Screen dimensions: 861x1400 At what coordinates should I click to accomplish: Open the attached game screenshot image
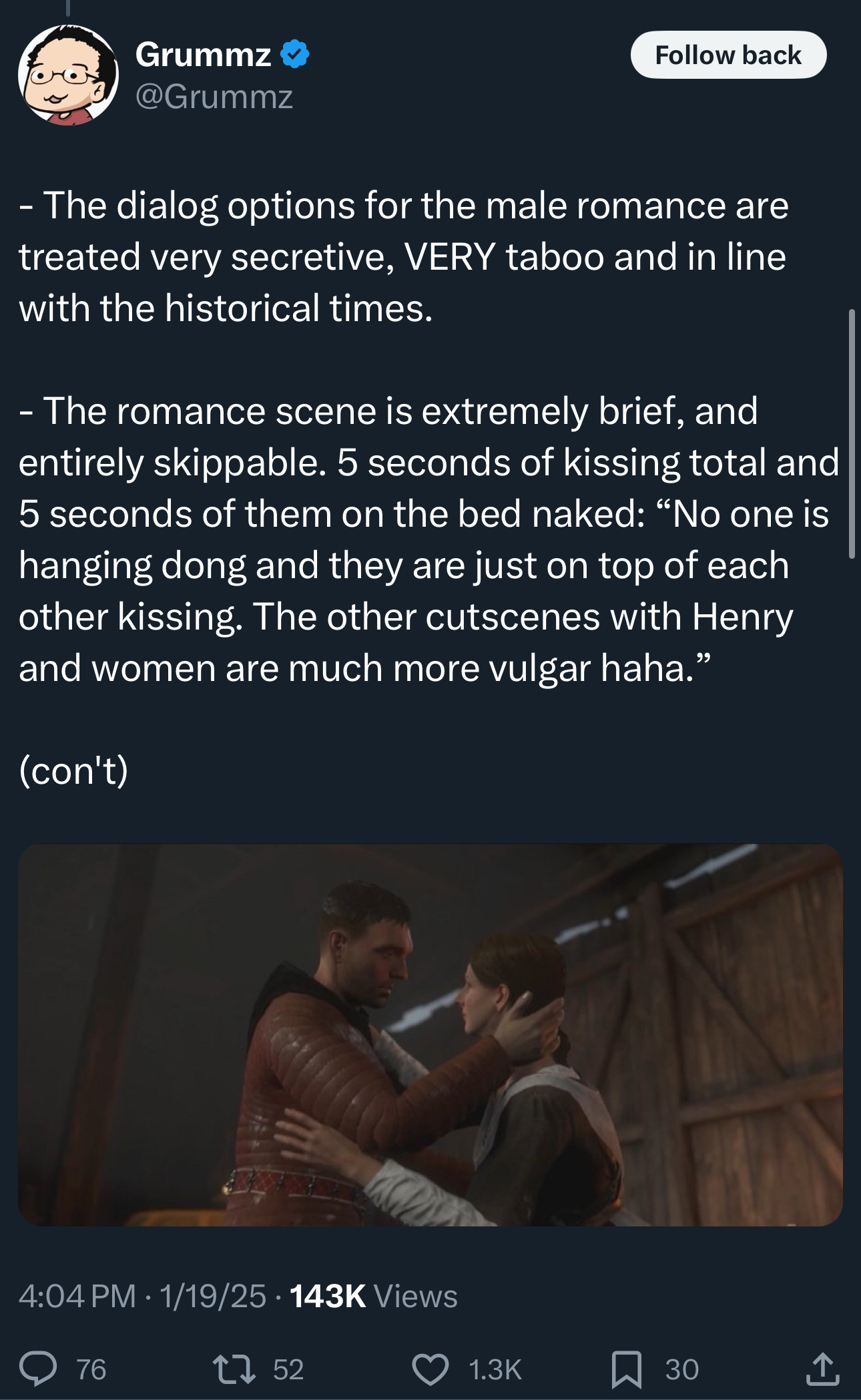tap(431, 1035)
